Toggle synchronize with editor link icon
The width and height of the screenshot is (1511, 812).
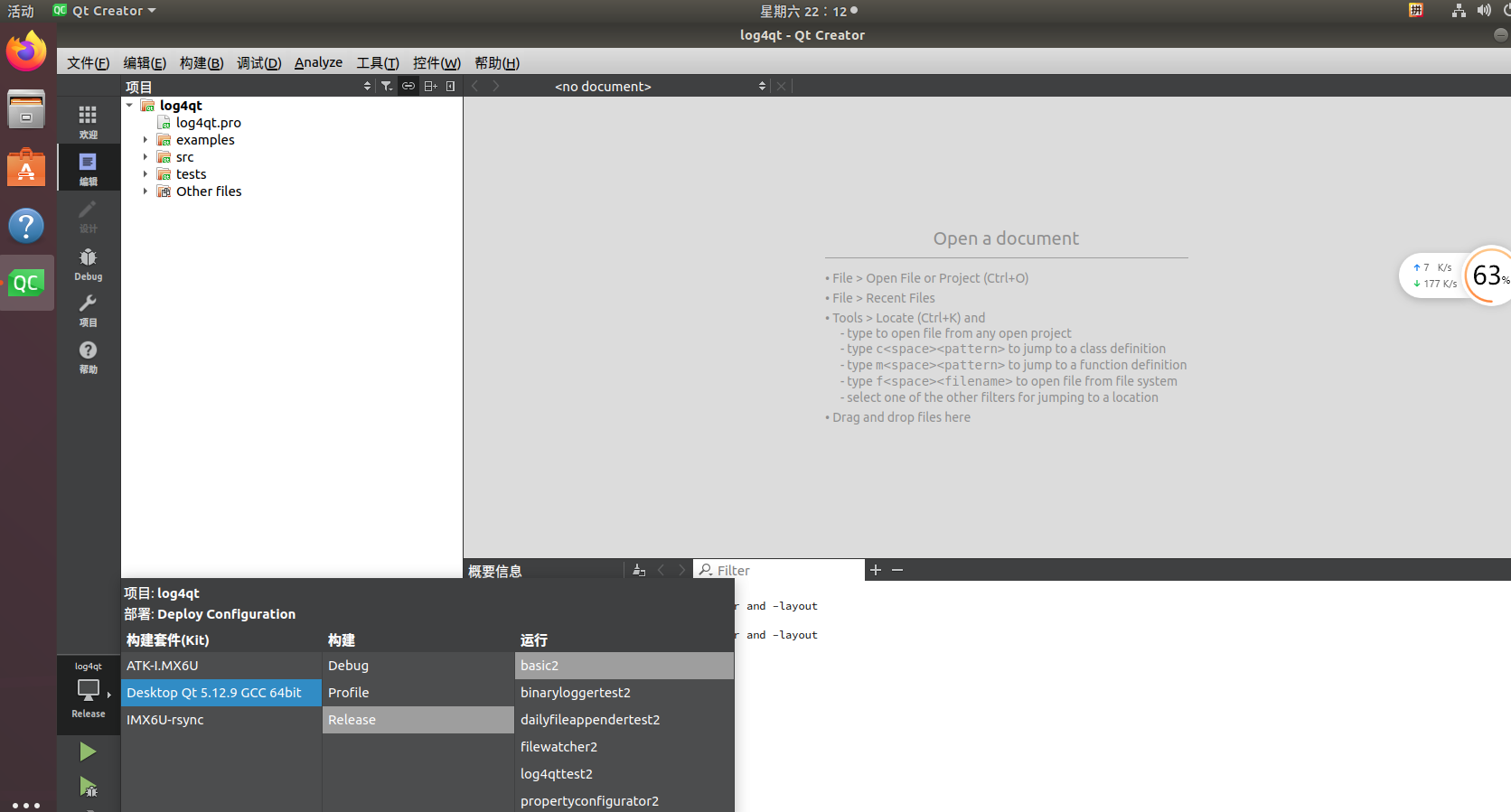tap(408, 86)
